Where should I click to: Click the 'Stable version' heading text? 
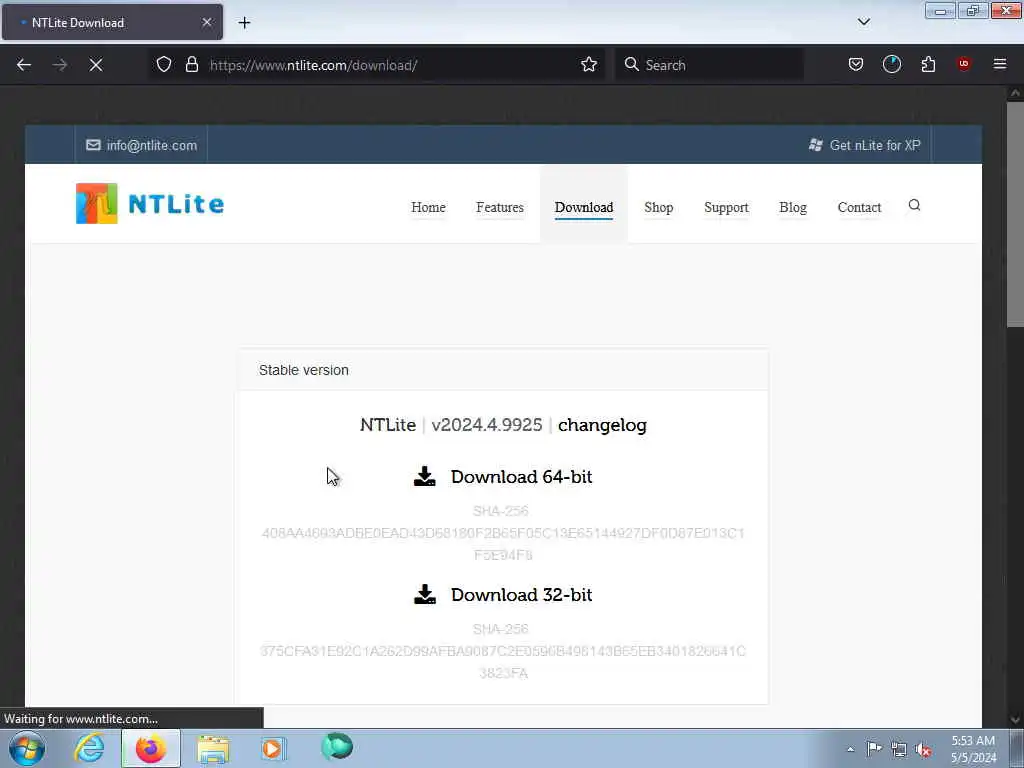(304, 370)
